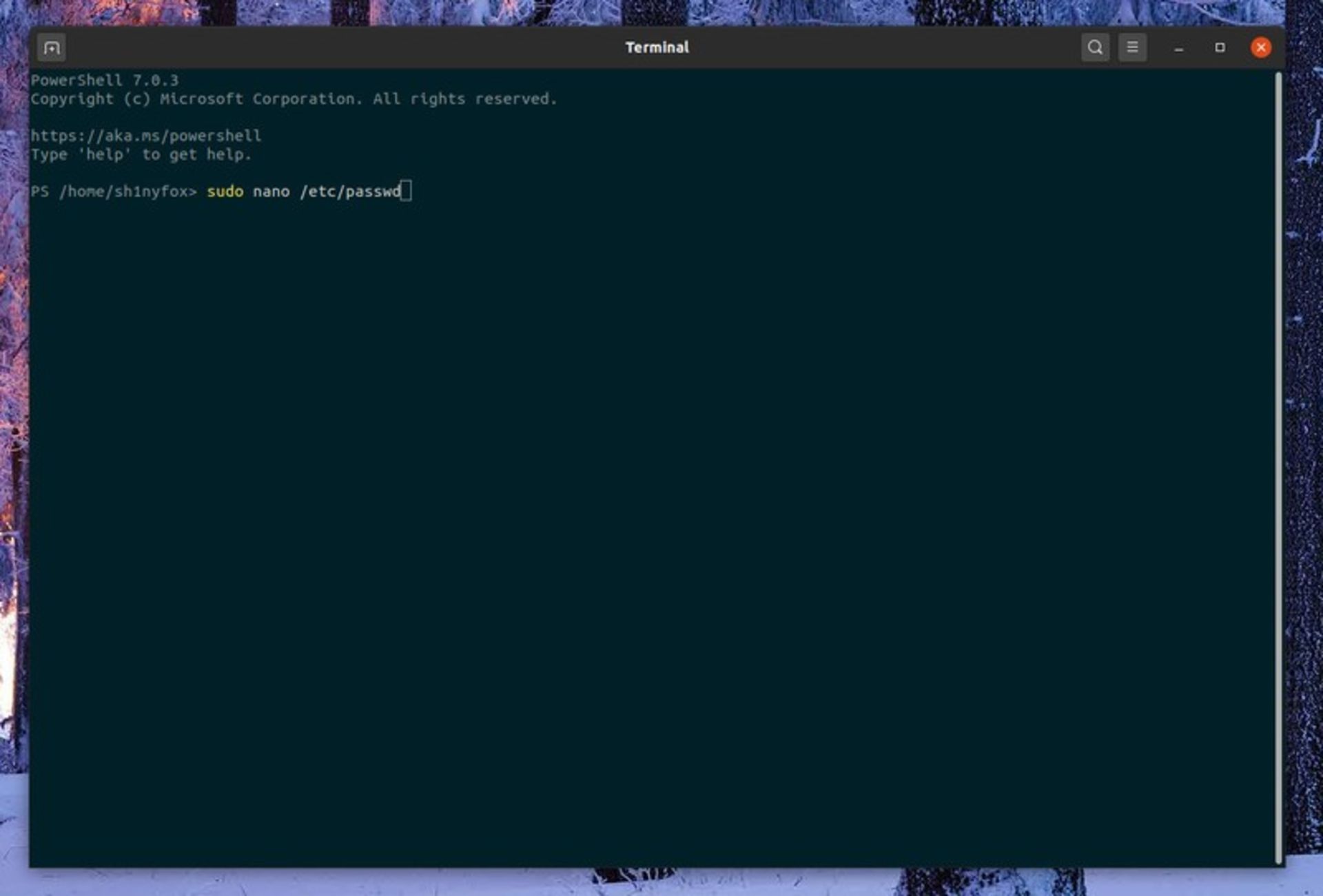1323x896 pixels.
Task: Open terminal options using the menu icon
Action: coord(1132,48)
